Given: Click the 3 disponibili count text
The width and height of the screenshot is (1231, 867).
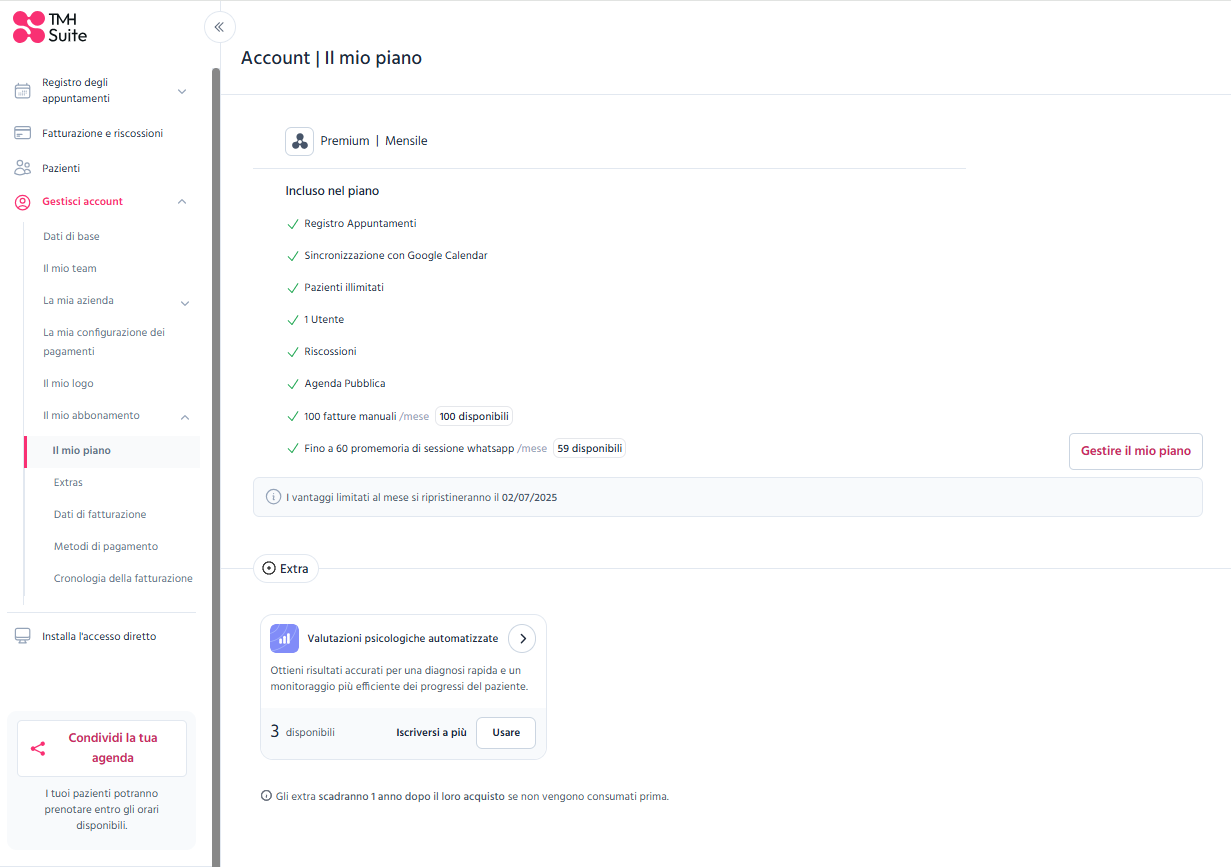Looking at the screenshot, I should (x=303, y=732).
